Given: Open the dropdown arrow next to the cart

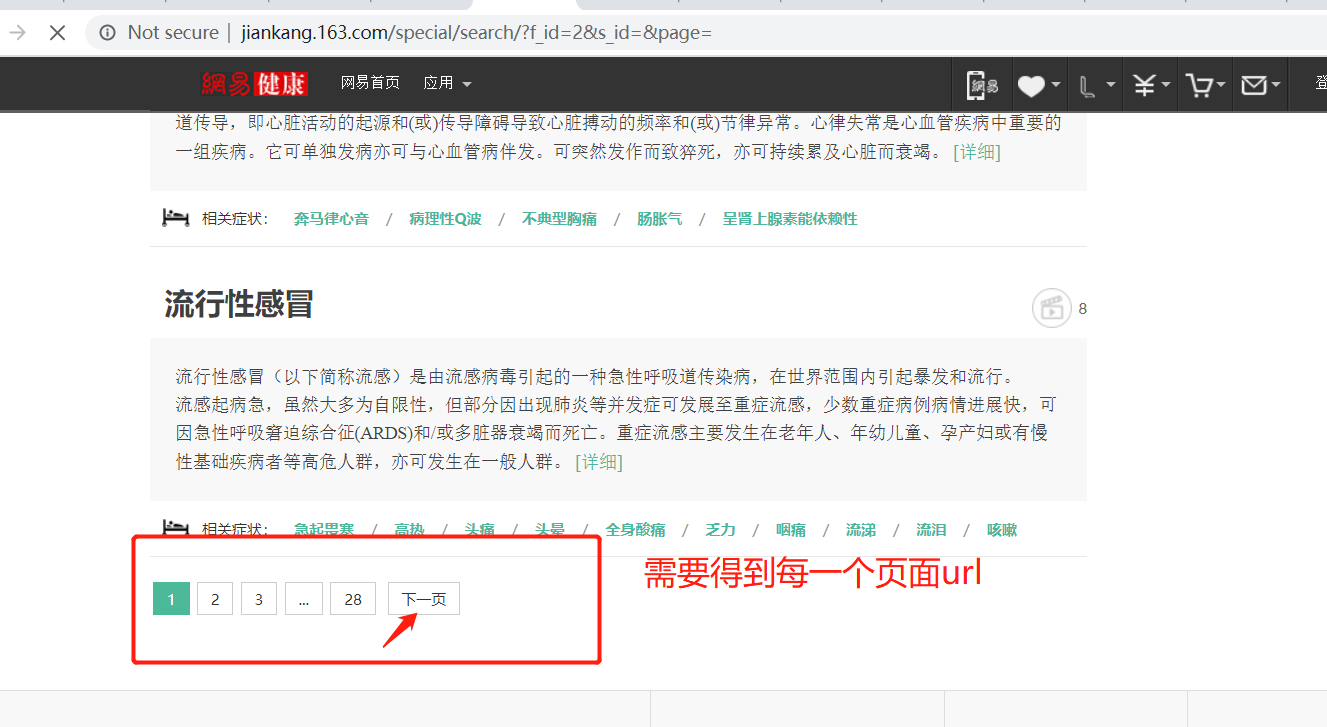Looking at the screenshot, I should [x=1219, y=84].
